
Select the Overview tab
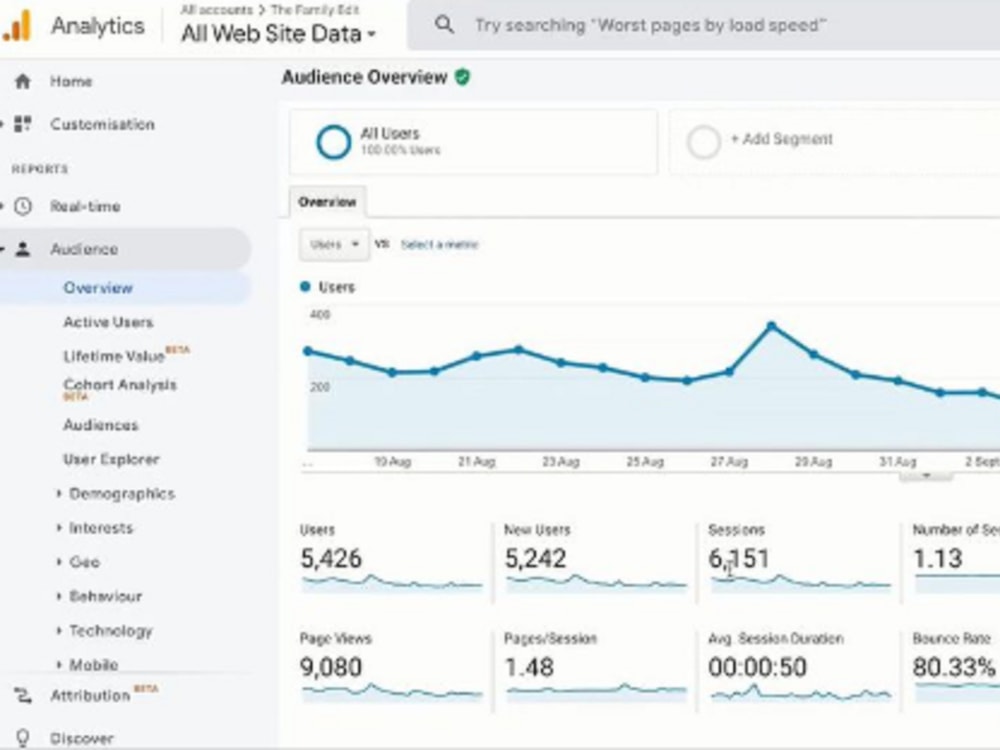point(327,202)
